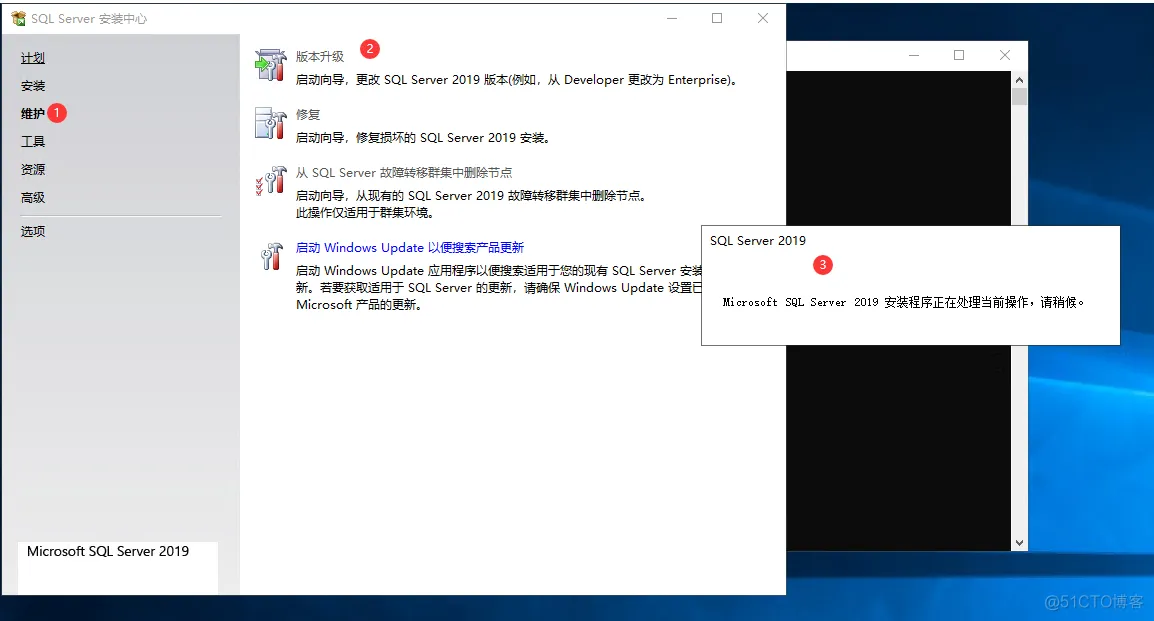
Task: Select the 维护 (Maintenance) page
Action: pyautogui.click(x=33, y=114)
